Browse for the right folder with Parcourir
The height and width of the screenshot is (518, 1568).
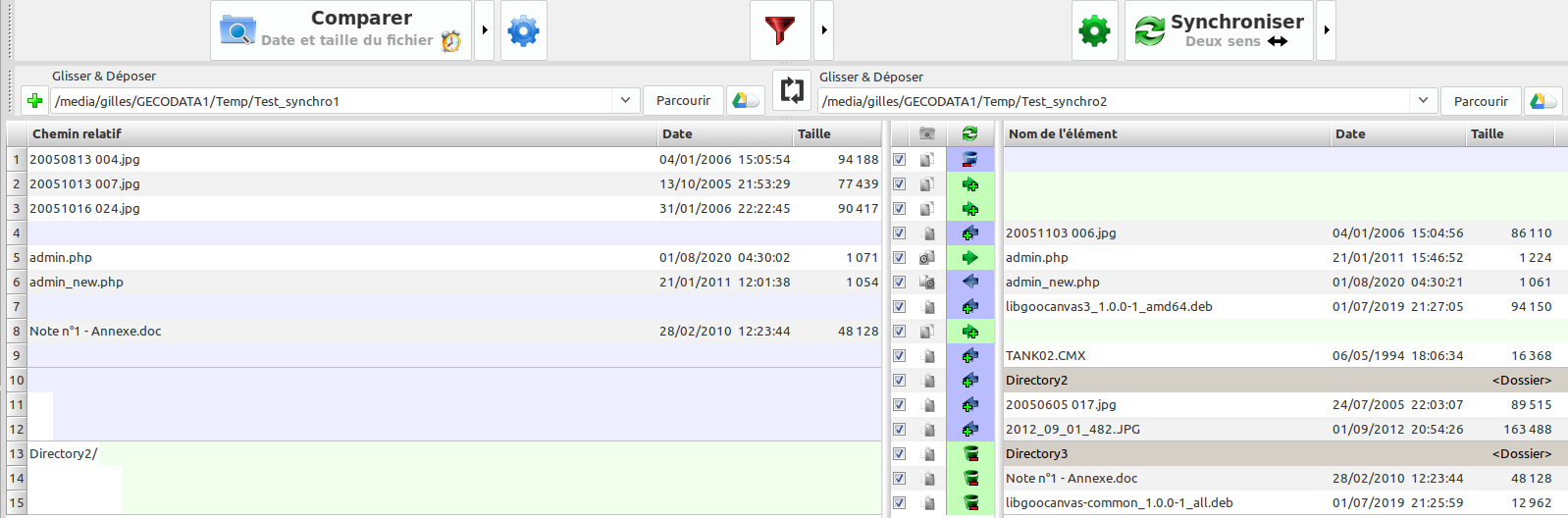pos(1481,101)
